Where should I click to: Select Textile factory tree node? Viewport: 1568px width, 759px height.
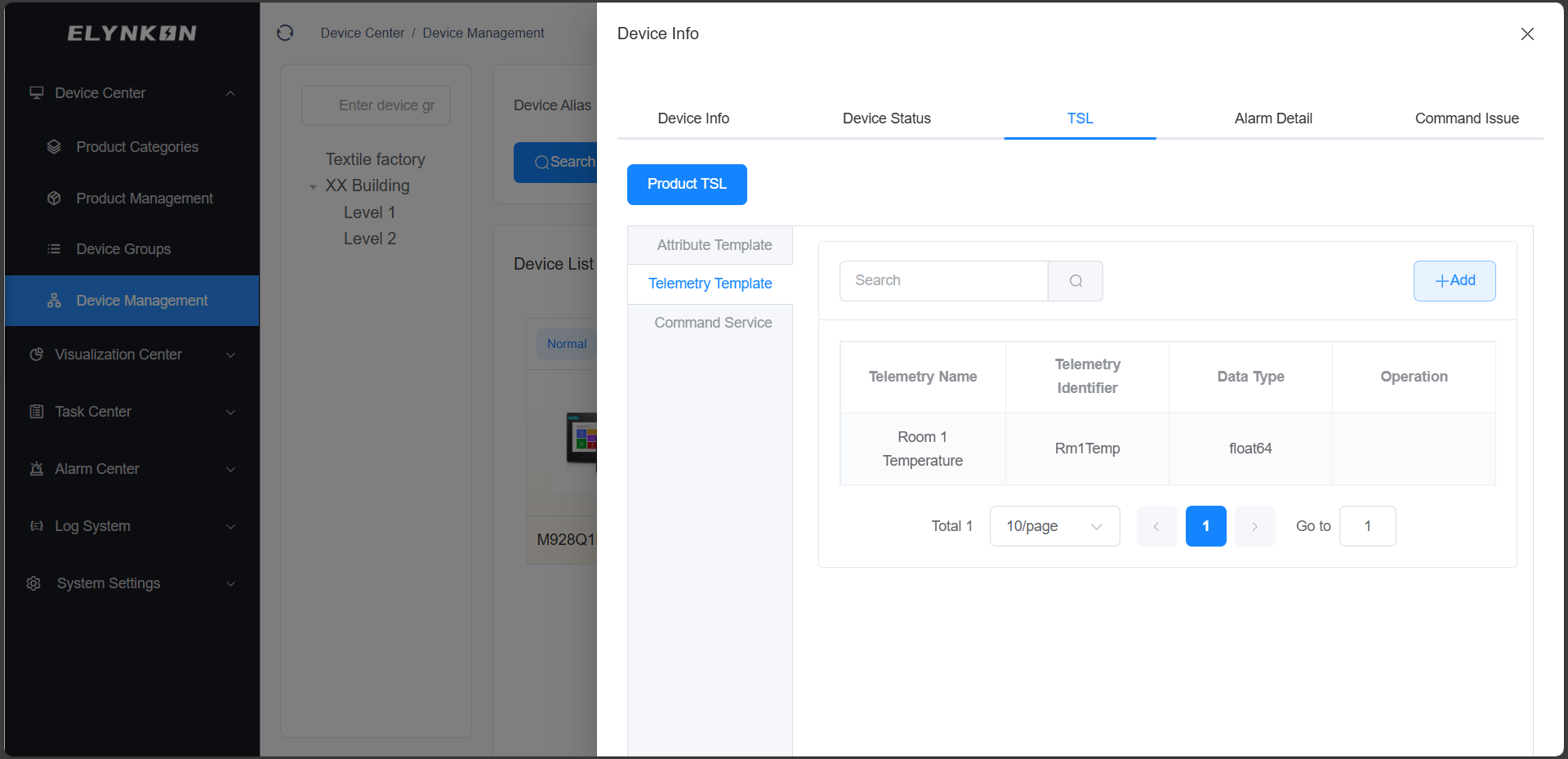coord(375,159)
